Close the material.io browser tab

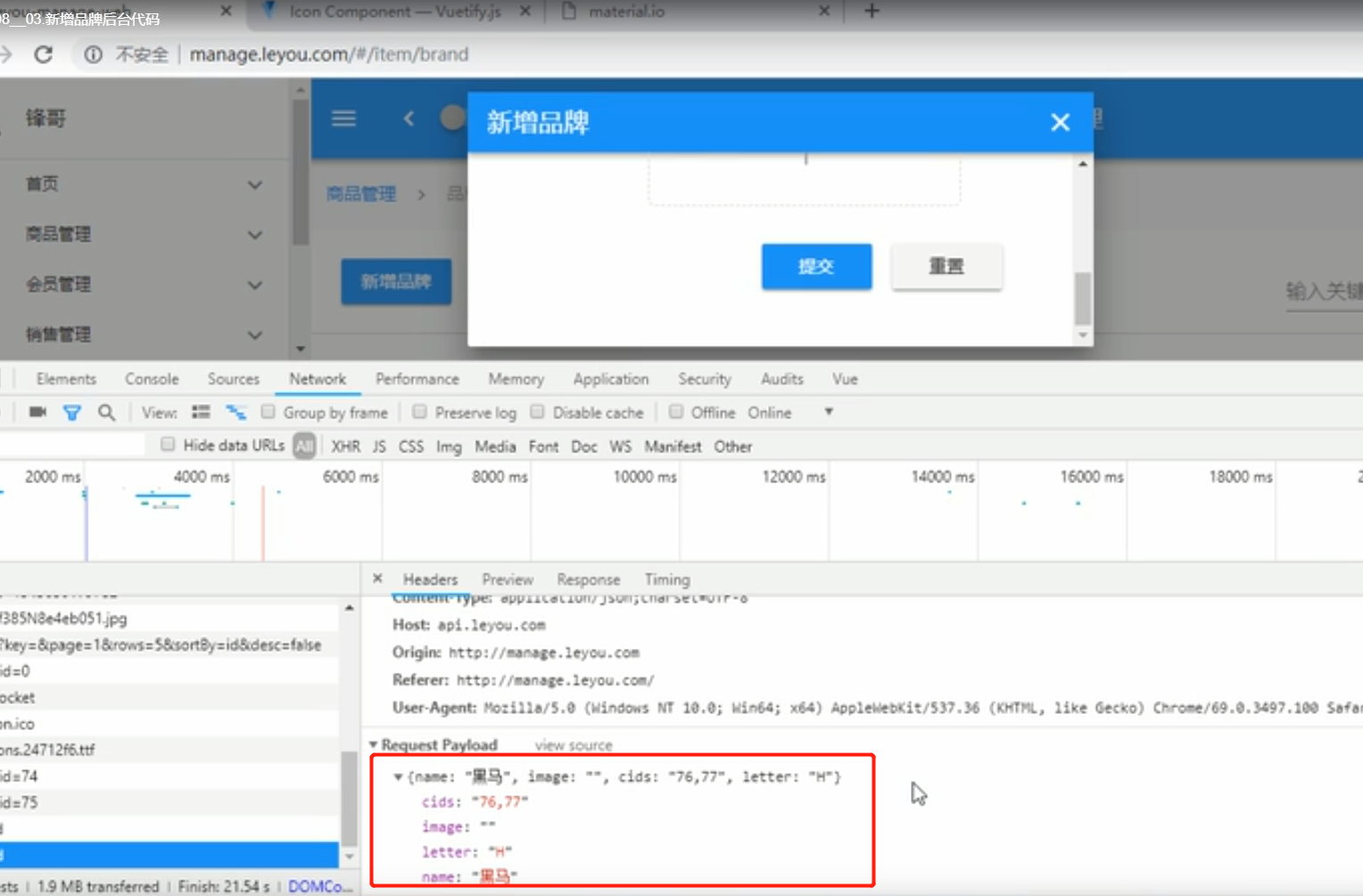tap(823, 12)
